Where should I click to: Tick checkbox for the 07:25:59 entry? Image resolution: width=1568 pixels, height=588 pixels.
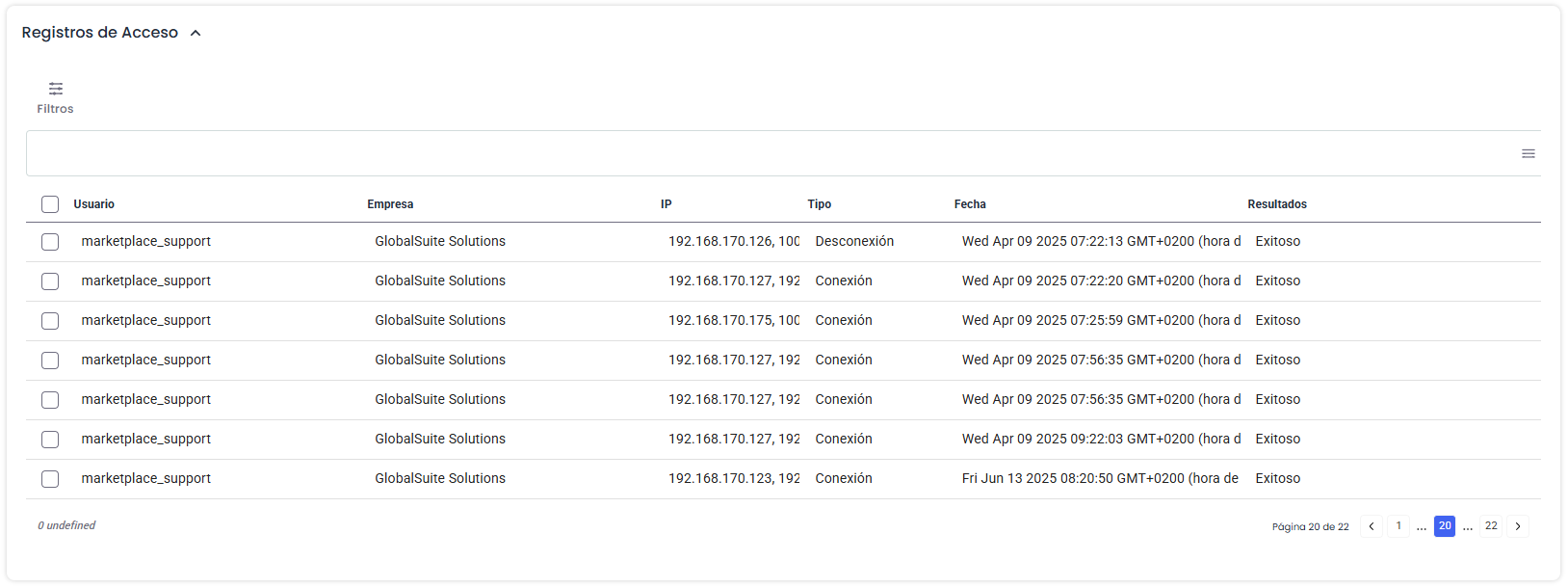pos(50,321)
